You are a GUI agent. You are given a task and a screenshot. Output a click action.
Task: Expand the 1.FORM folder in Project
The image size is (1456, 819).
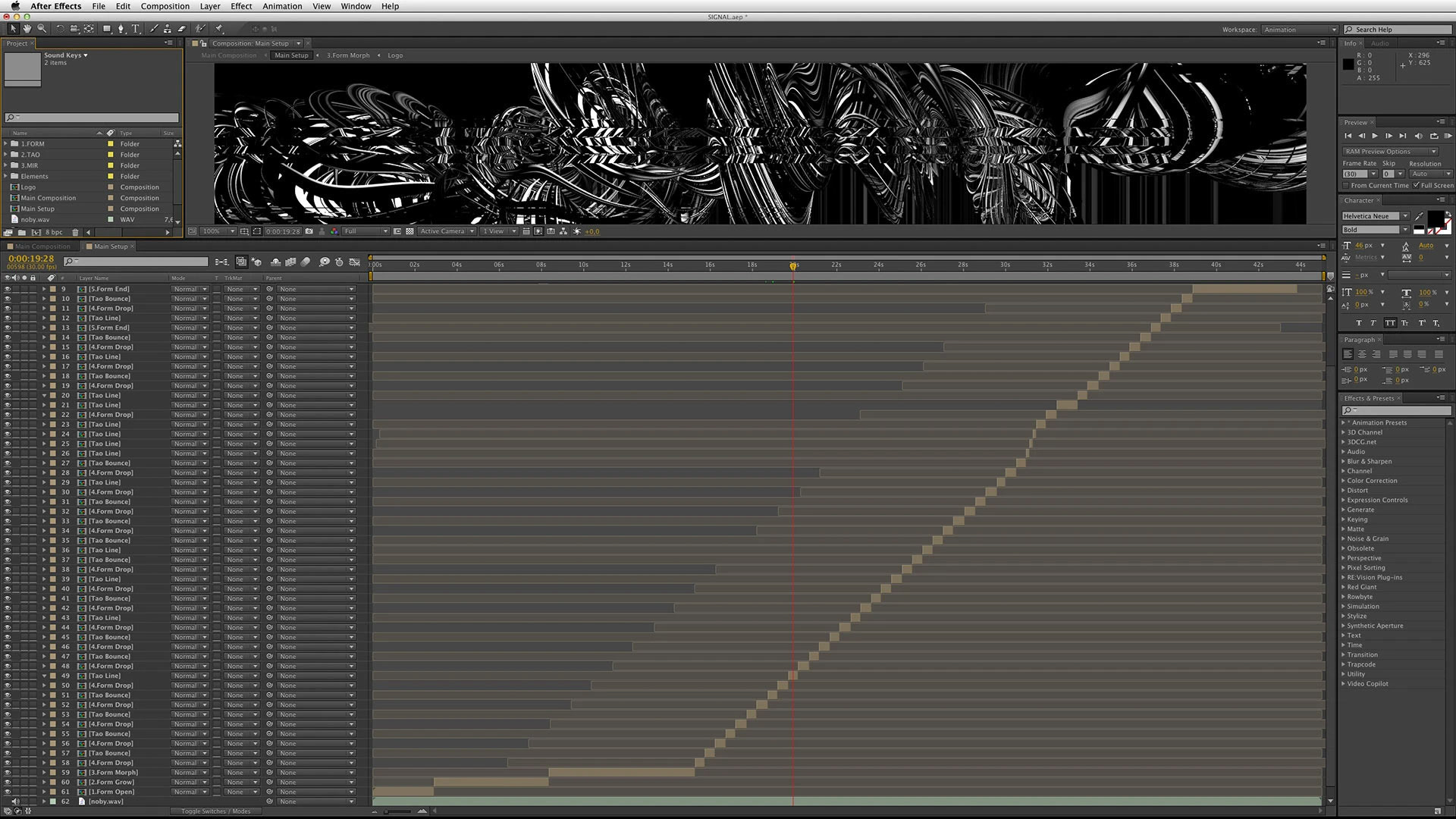coord(6,143)
